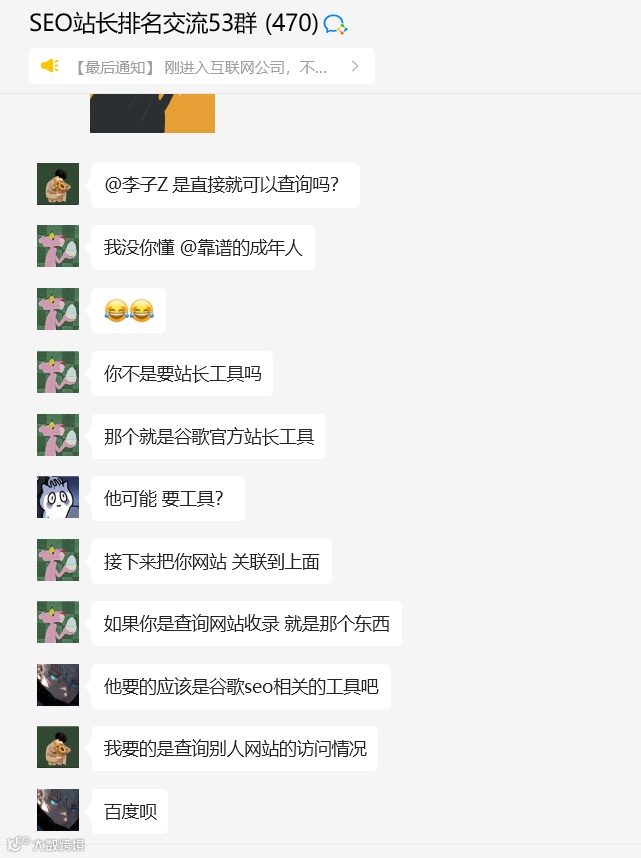Image resolution: width=641 pixels, height=858 pixels.
Task: Click the yellow announcement speaker icon
Action: point(50,66)
